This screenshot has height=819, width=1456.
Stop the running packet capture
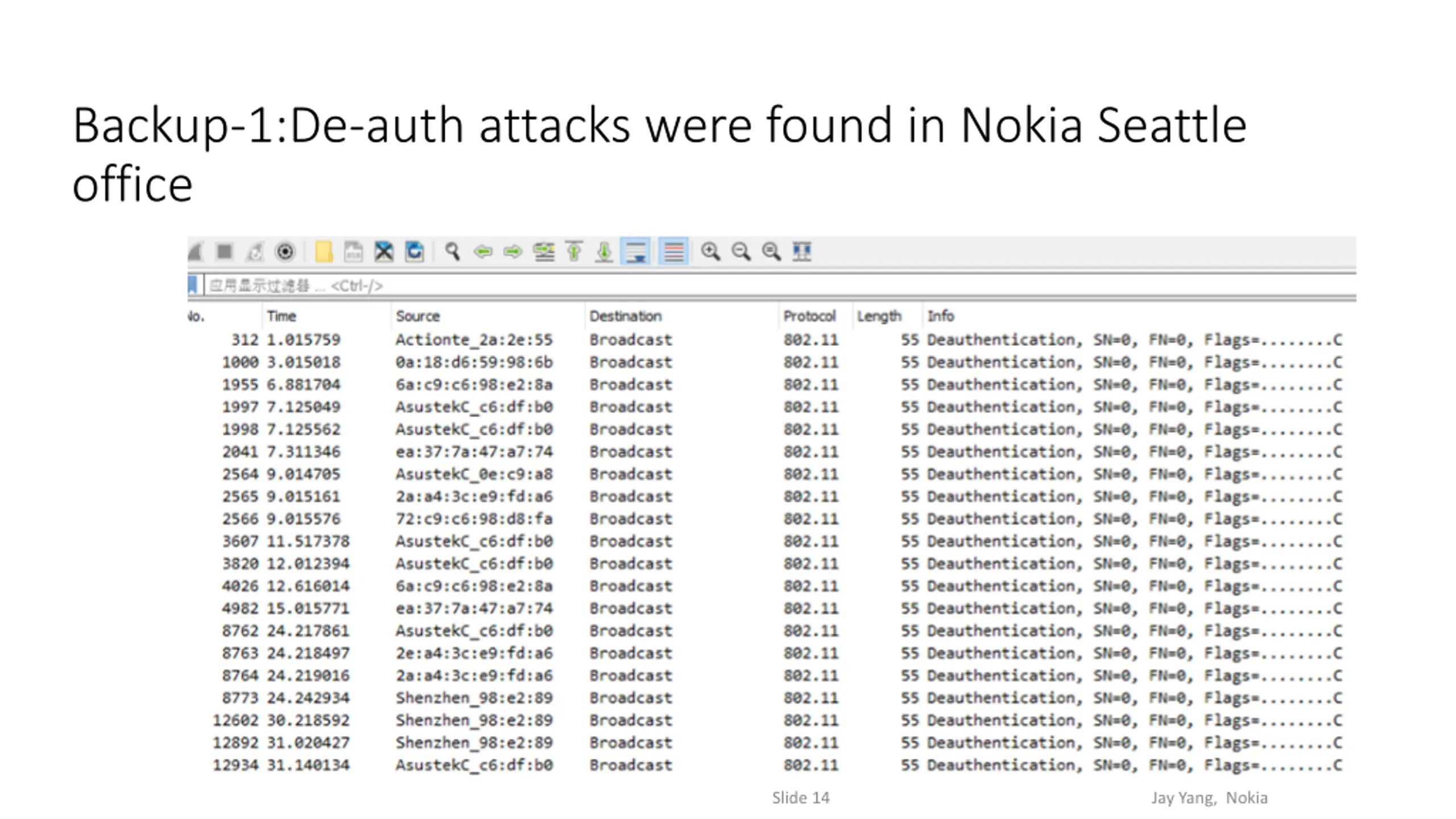(225, 251)
